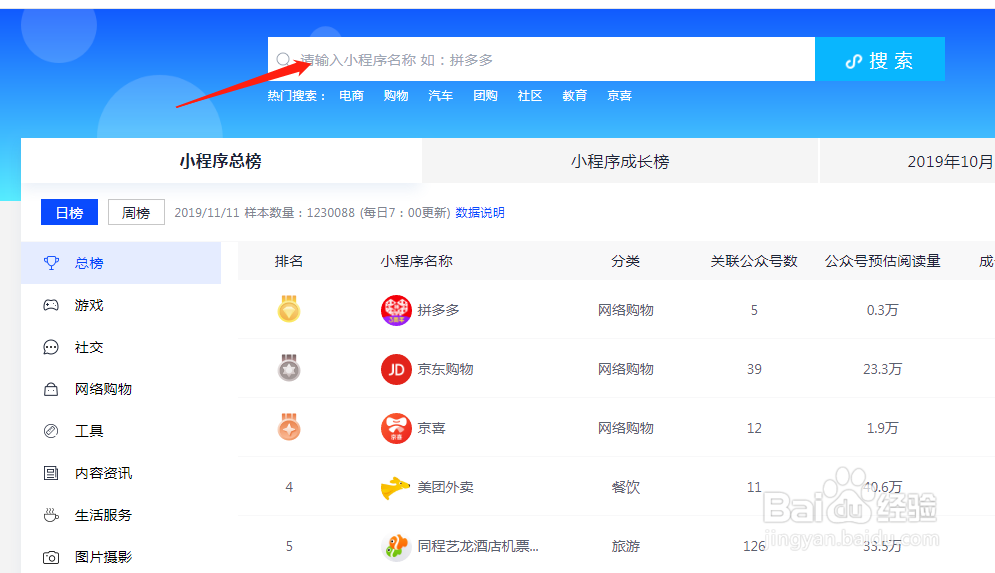Screen dimensions: 995x573
Task: Open 拼多多 mini program name
Action: point(438,310)
